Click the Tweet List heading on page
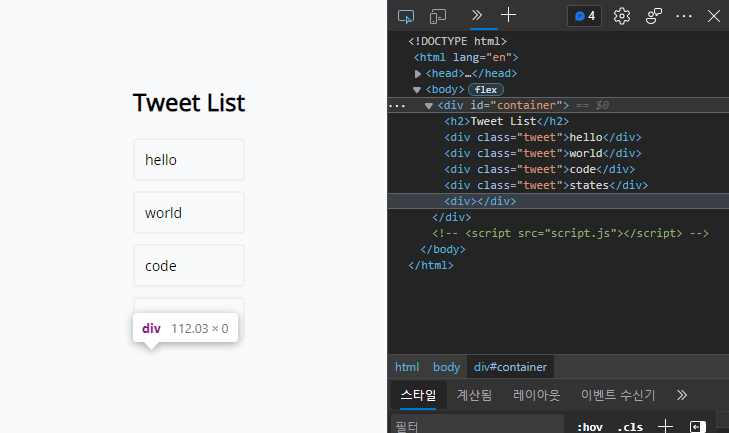 (189, 103)
